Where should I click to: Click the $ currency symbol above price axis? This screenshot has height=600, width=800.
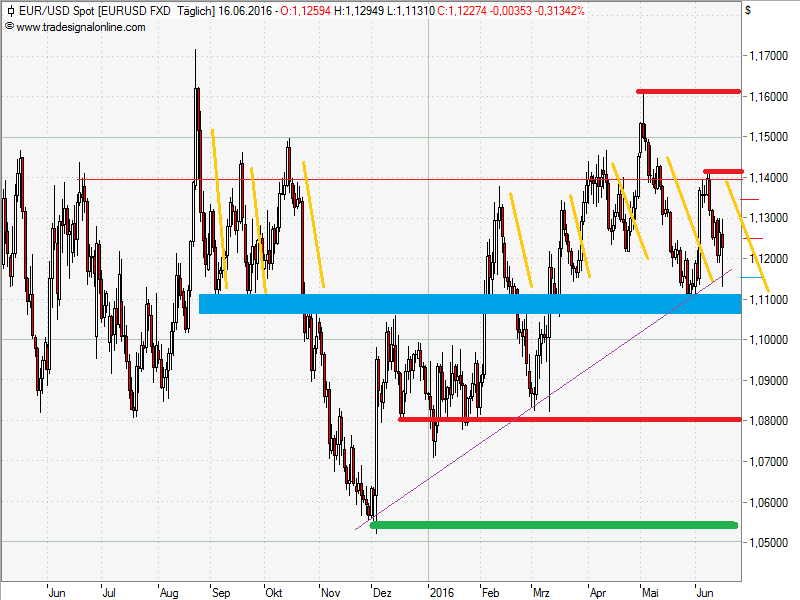[748, 10]
